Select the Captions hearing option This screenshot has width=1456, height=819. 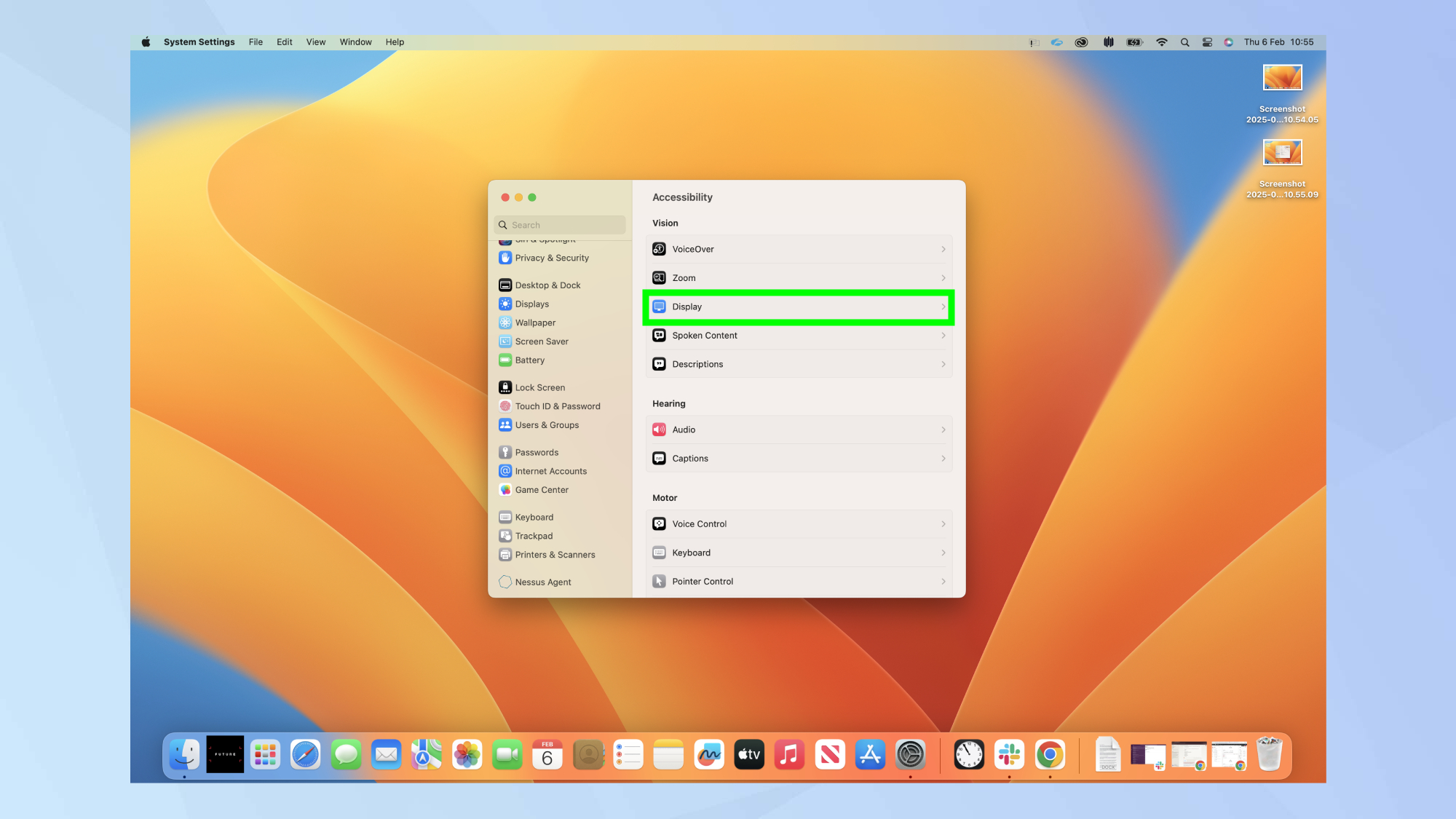(799, 458)
